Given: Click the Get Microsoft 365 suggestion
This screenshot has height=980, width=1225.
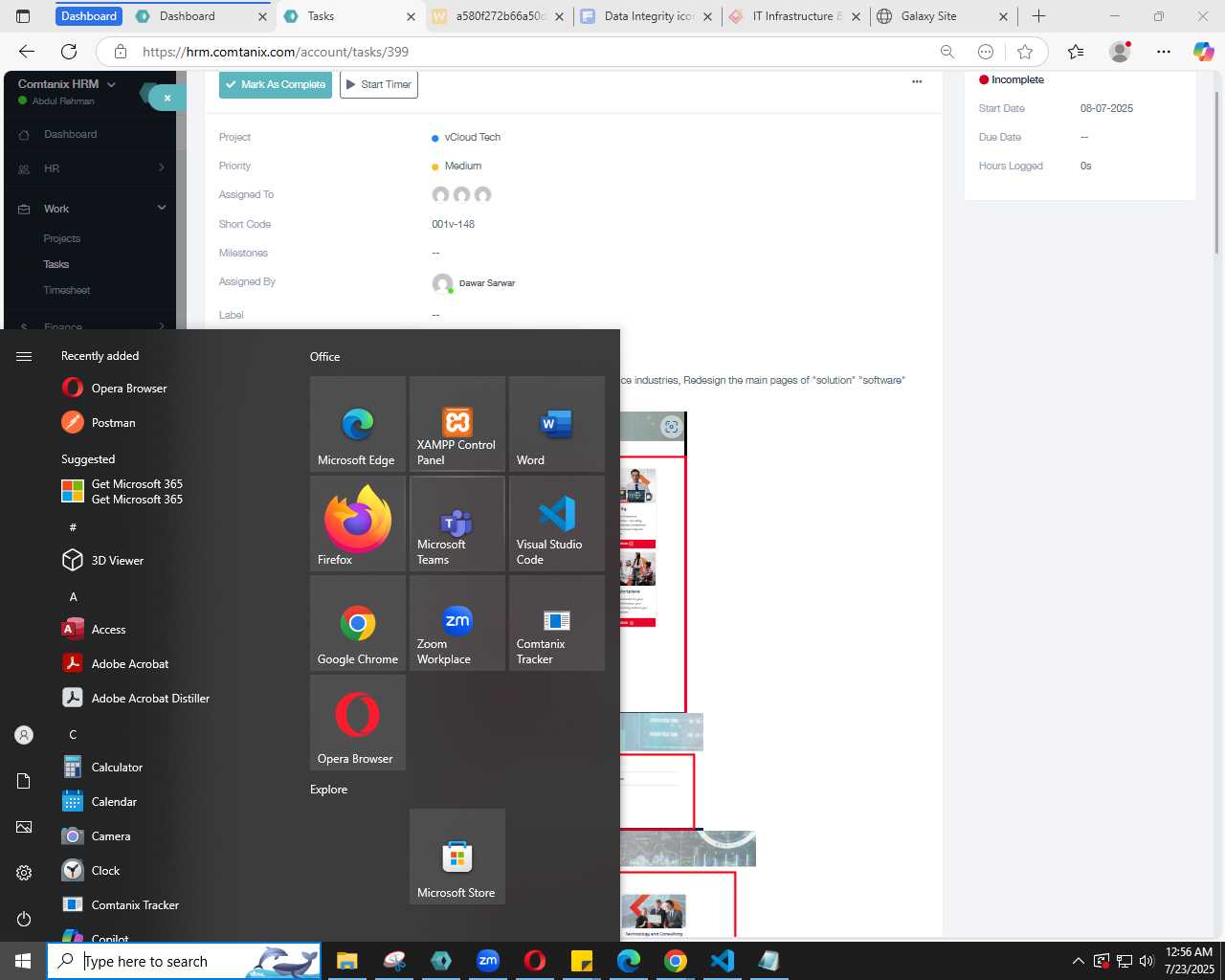Looking at the screenshot, I should [122, 491].
